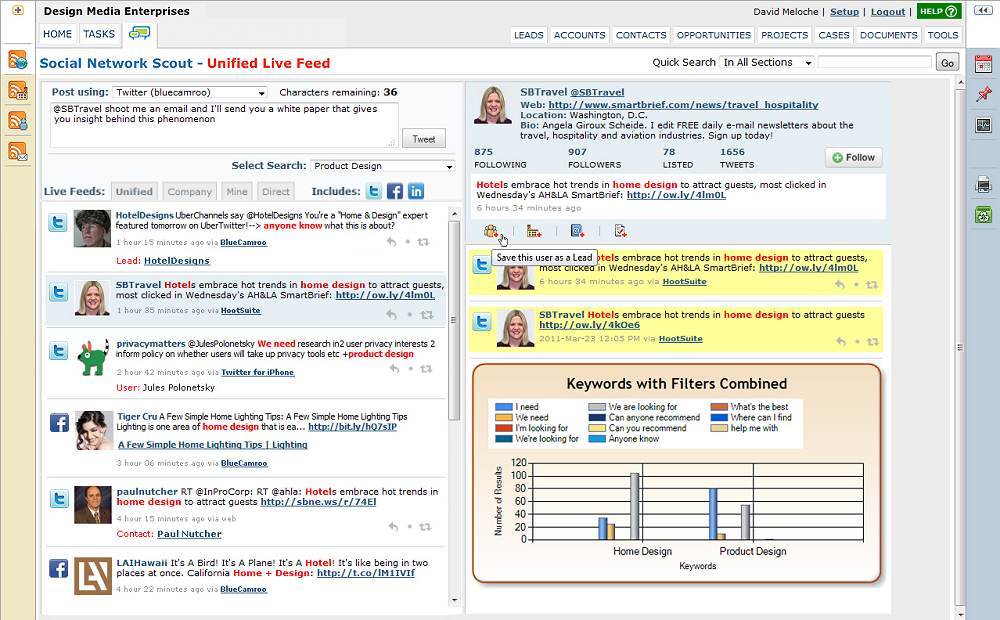Click the red pushpin icon
Image resolution: width=1000 pixels, height=620 pixels.
pos(983,94)
